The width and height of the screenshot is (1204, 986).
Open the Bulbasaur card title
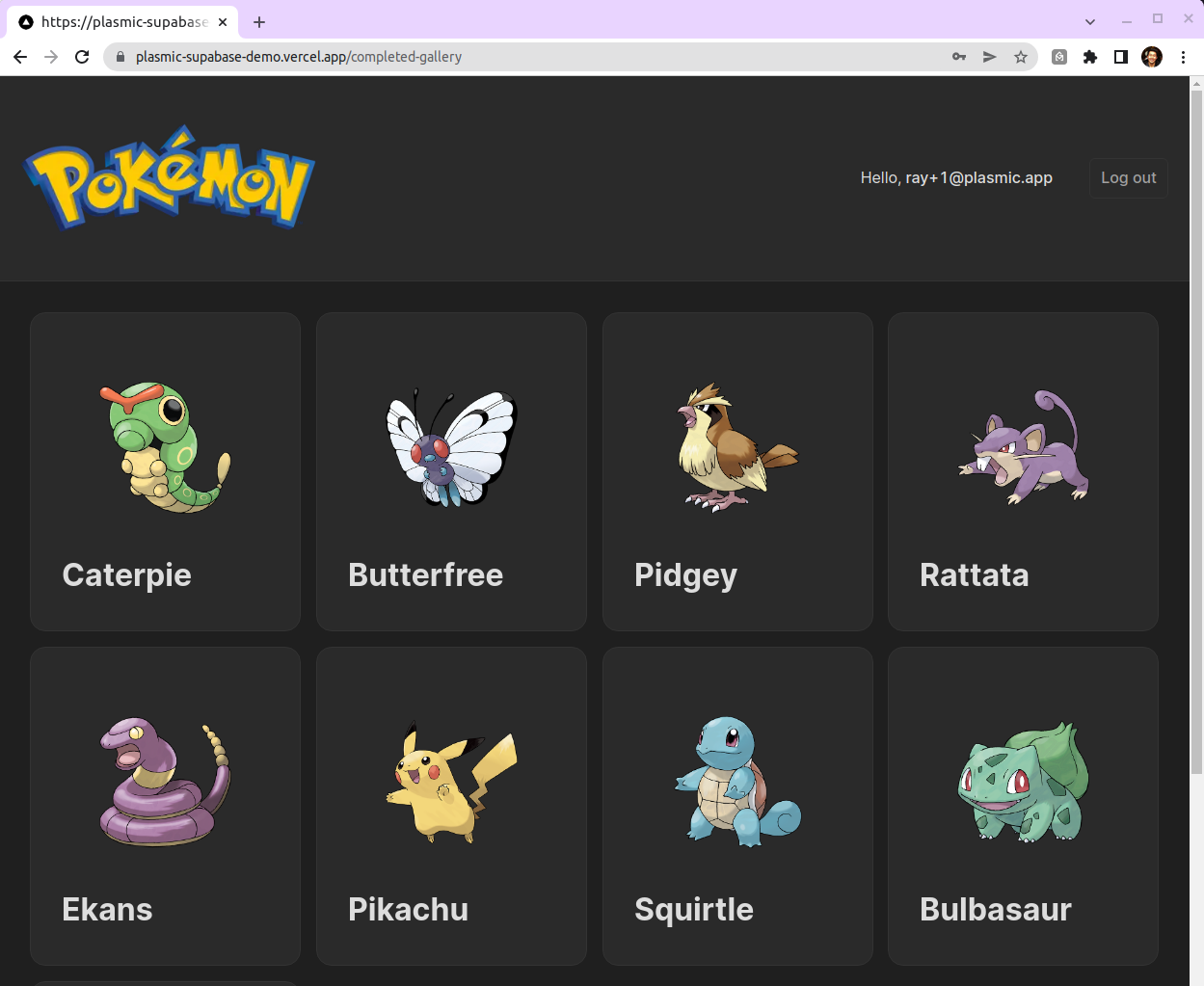point(995,910)
